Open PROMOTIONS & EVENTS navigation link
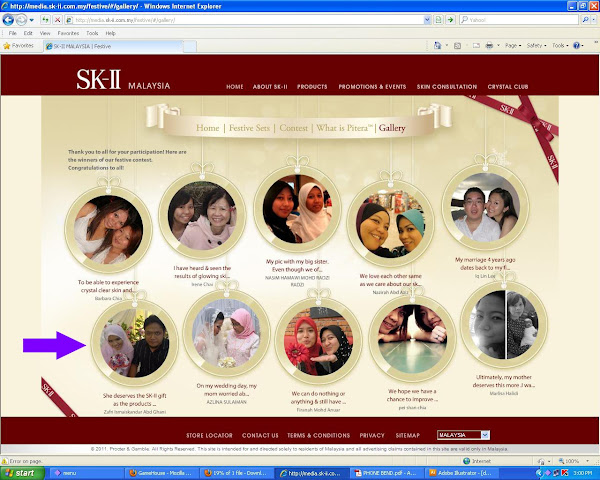The width and height of the screenshot is (600, 480). click(372, 87)
